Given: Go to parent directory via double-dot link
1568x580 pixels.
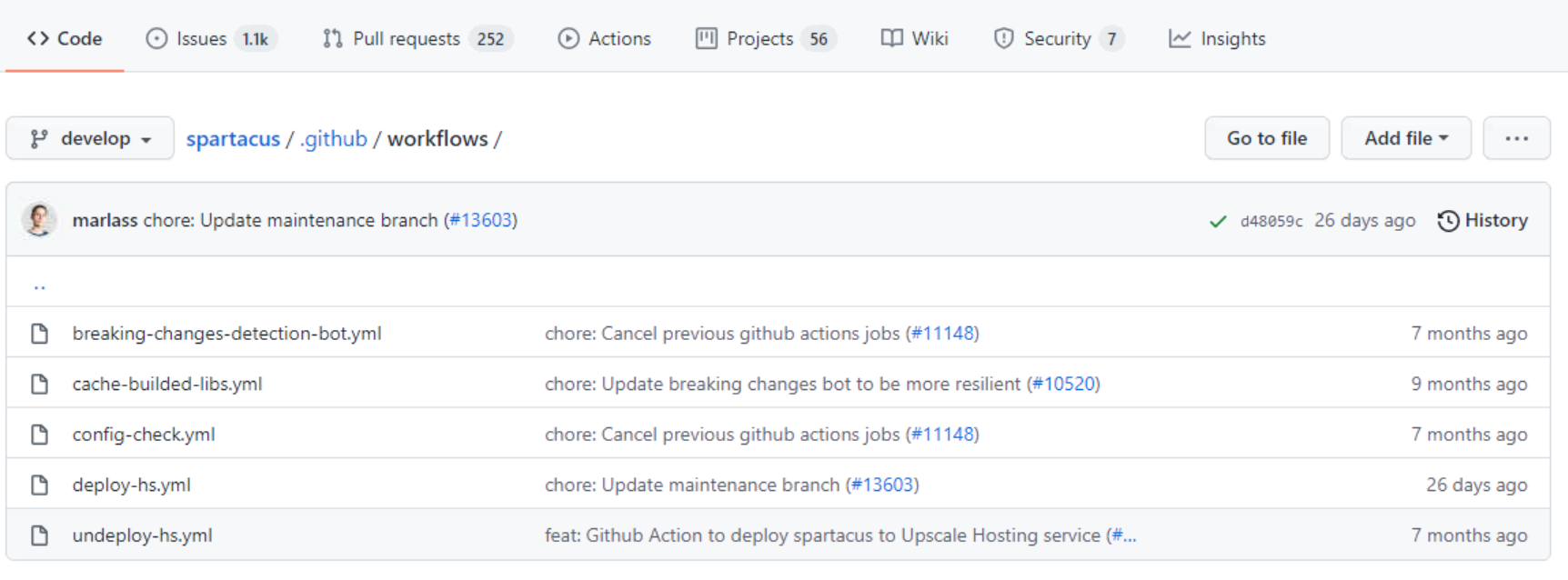Looking at the screenshot, I should click(x=39, y=285).
